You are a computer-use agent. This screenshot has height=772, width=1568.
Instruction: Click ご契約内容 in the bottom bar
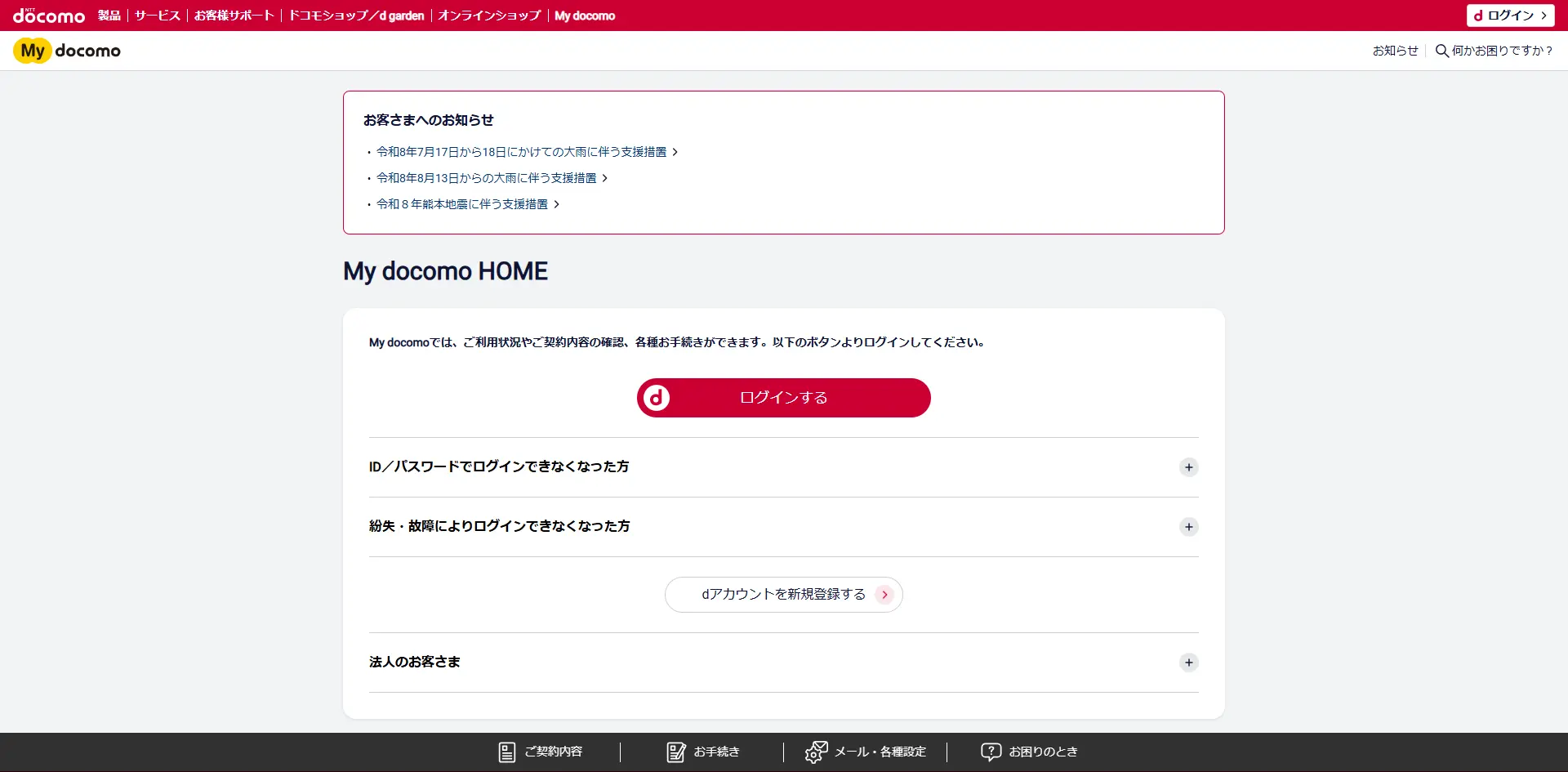coord(541,752)
